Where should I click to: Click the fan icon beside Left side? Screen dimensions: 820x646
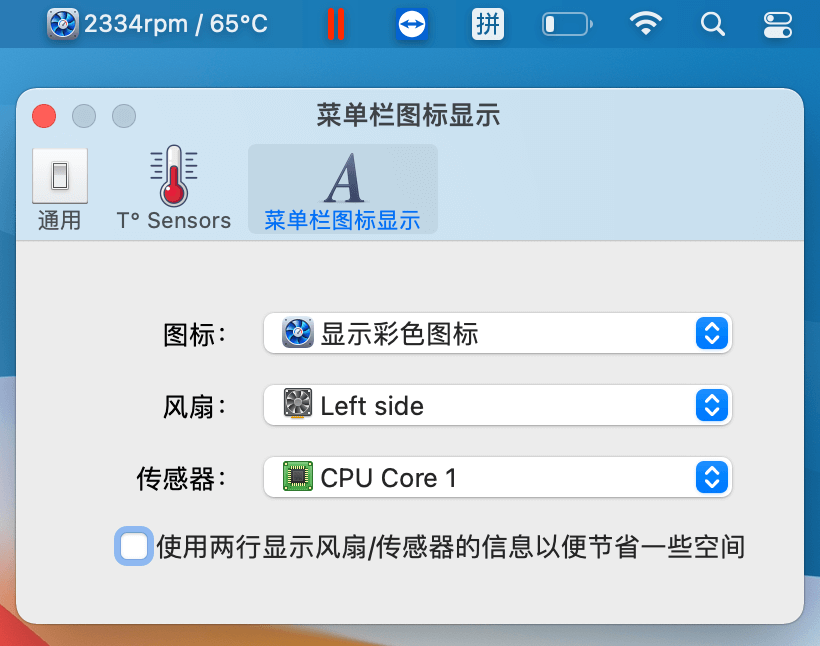(298, 405)
